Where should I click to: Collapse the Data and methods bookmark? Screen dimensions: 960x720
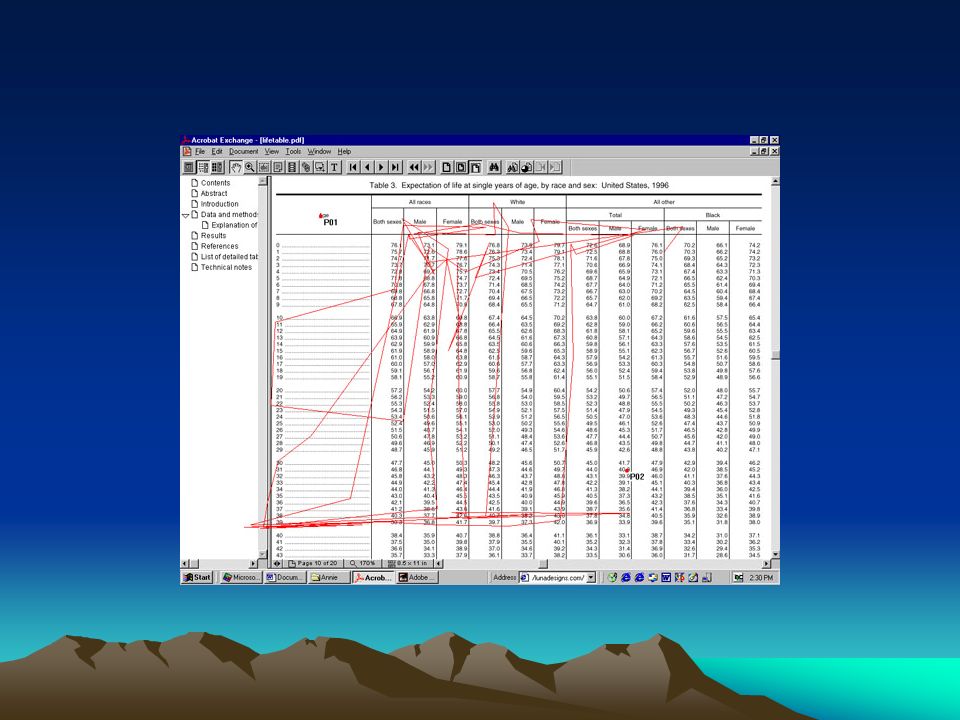(186, 216)
